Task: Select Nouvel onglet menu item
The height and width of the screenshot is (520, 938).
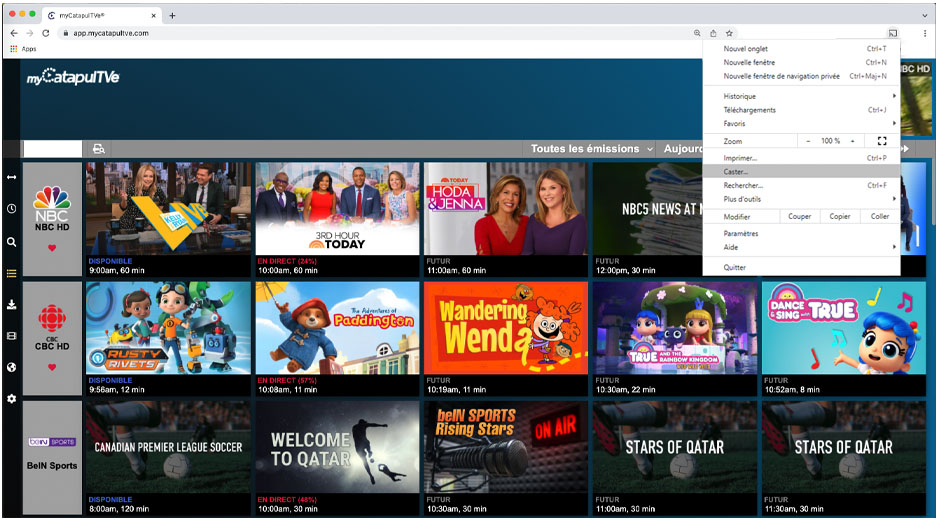Action: pyautogui.click(x=802, y=48)
